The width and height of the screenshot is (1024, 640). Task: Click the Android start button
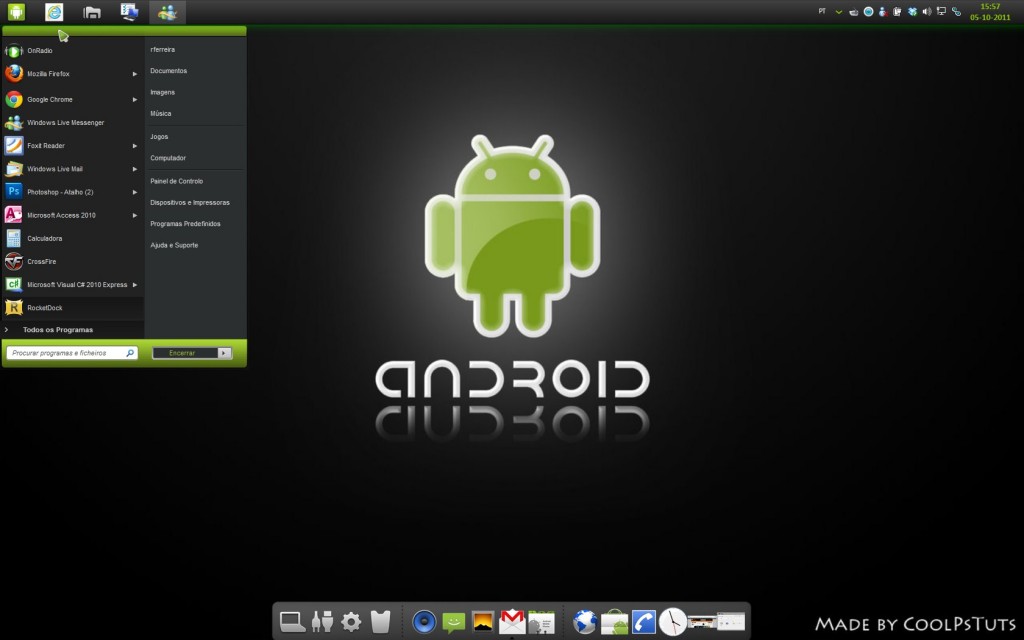click(16, 12)
